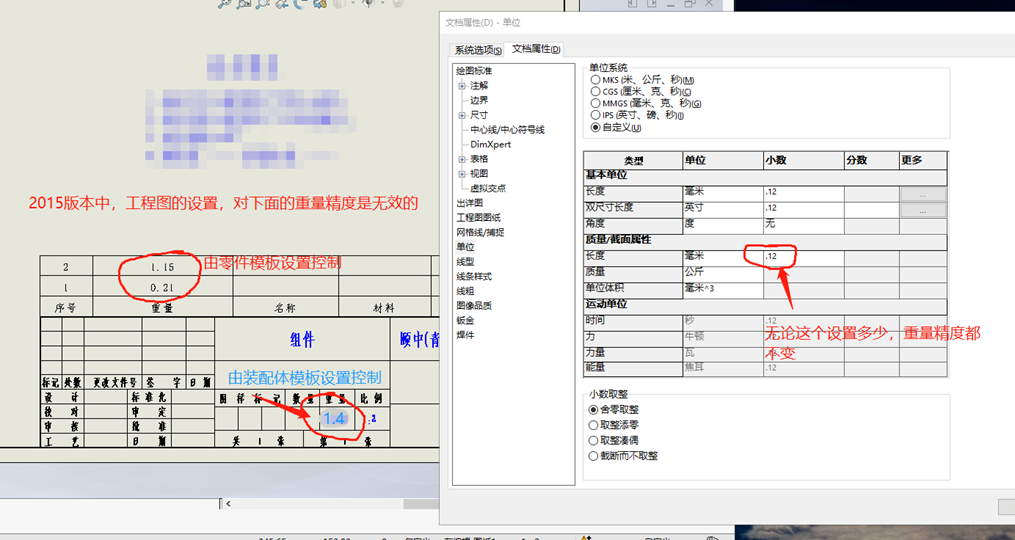Click the circled .12 decimals cell under 质量/截面属性
Screen dimensions: 1015x540
(x=772, y=257)
